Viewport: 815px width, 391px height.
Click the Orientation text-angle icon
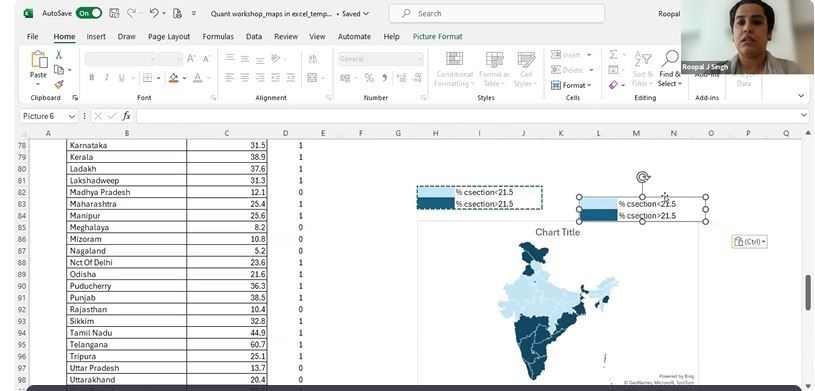[x=276, y=59]
